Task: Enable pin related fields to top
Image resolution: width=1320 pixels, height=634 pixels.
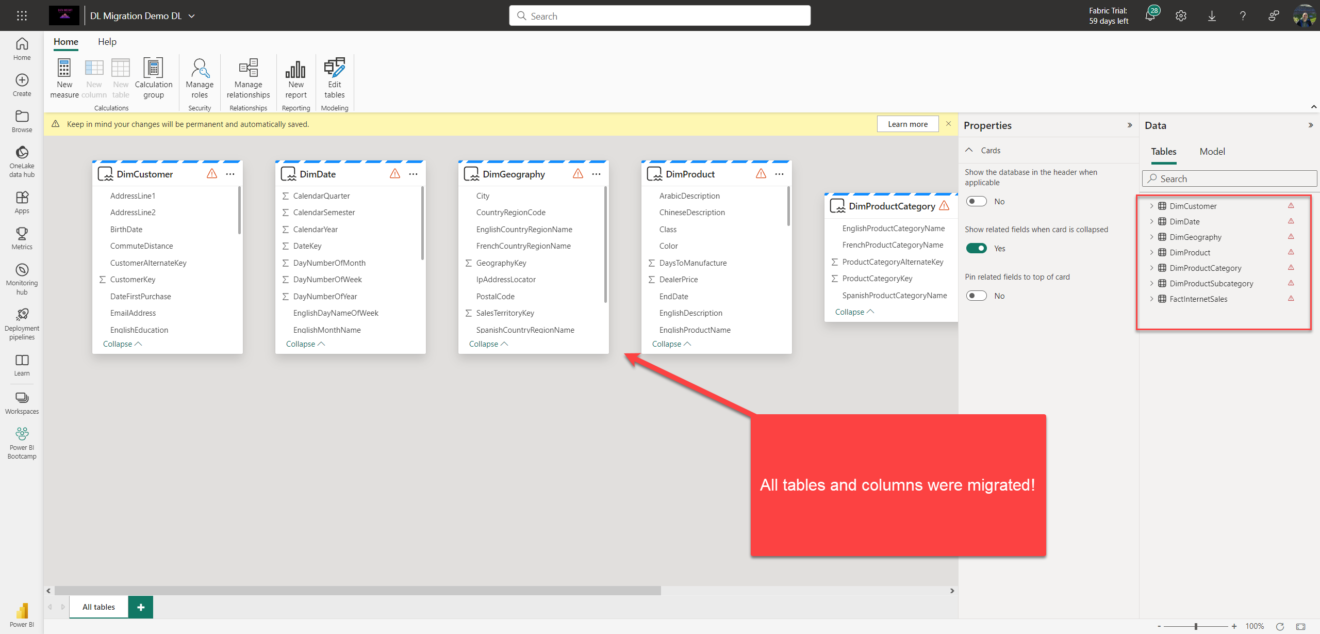Action: (x=976, y=295)
